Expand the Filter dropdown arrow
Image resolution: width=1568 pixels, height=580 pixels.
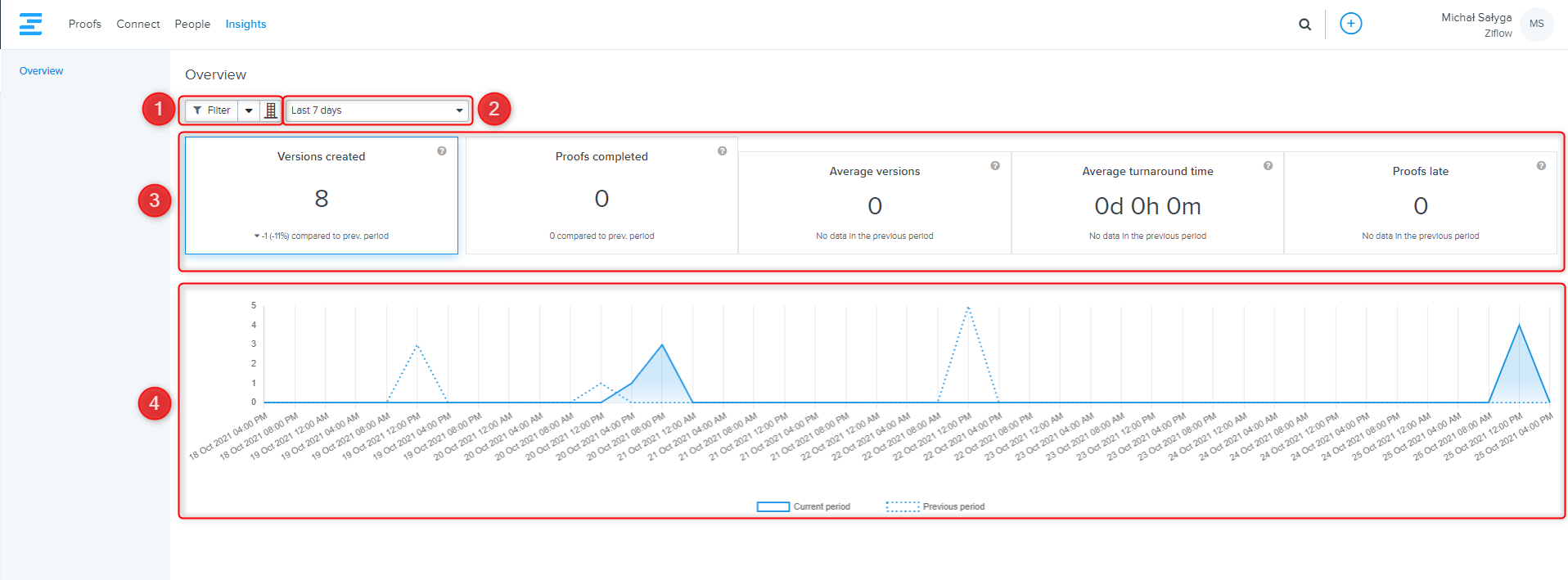(x=249, y=110)
